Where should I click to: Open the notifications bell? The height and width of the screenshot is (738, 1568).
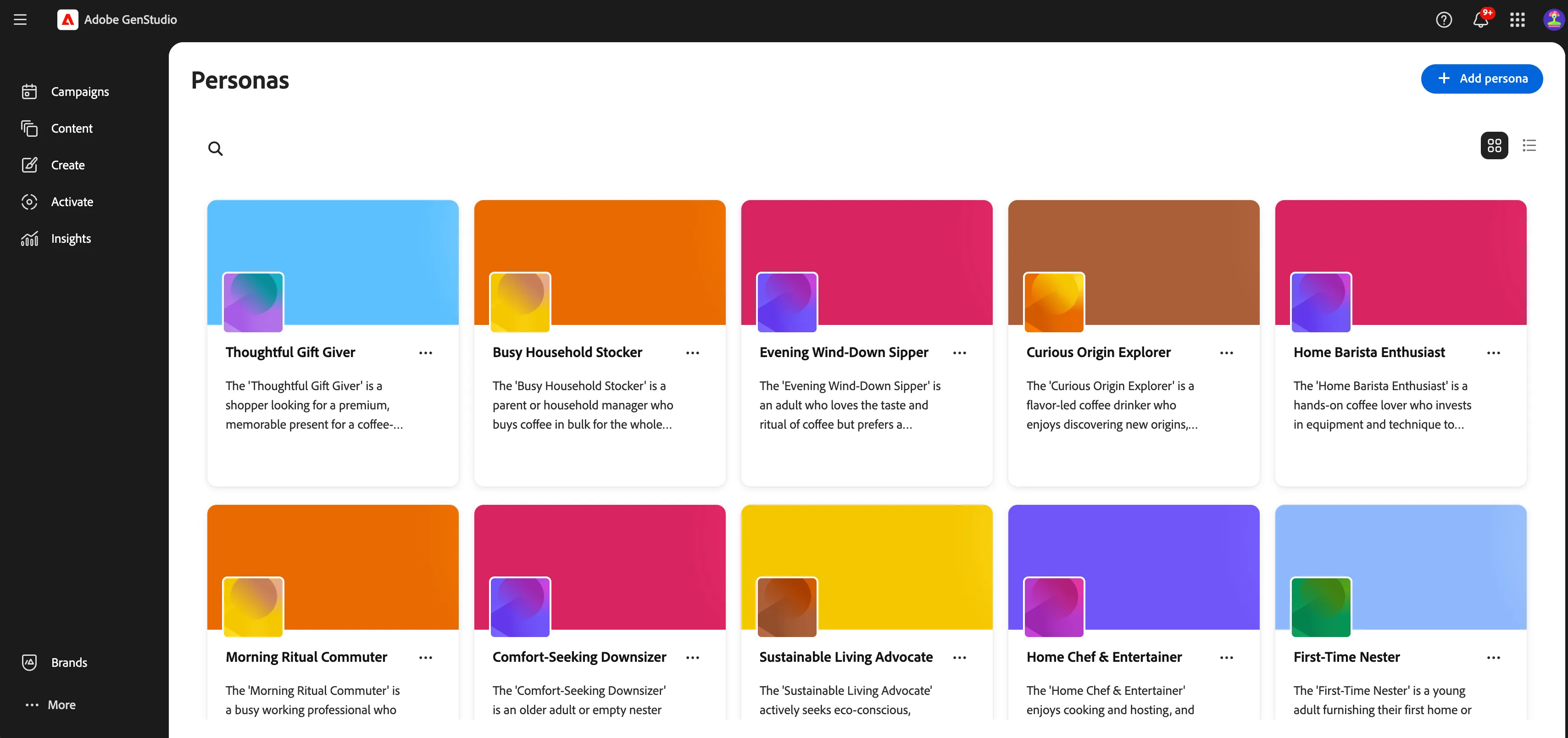(1481, 20)
